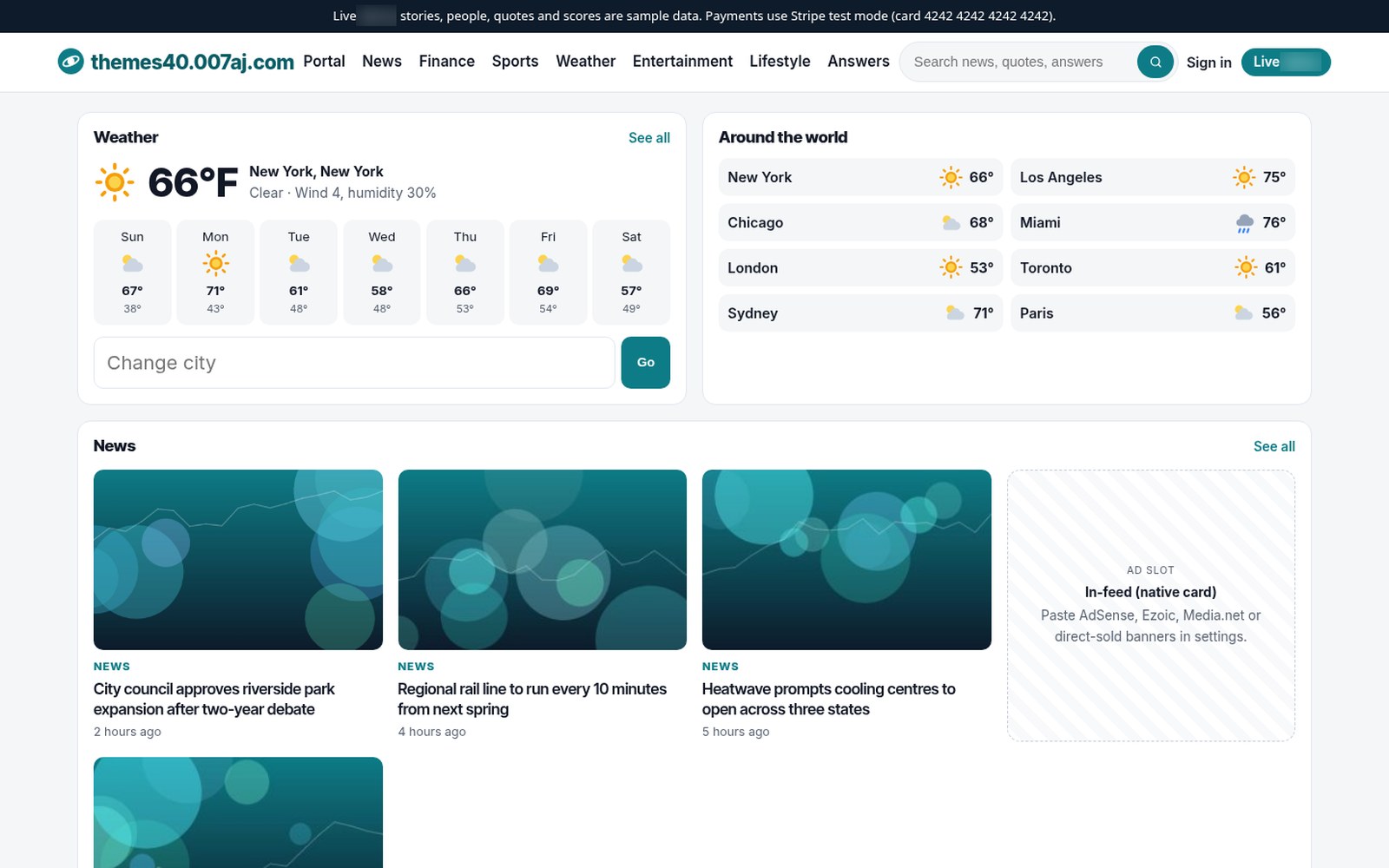
Task: Click Friday's forecast weather icon
Action: (548, 263)
